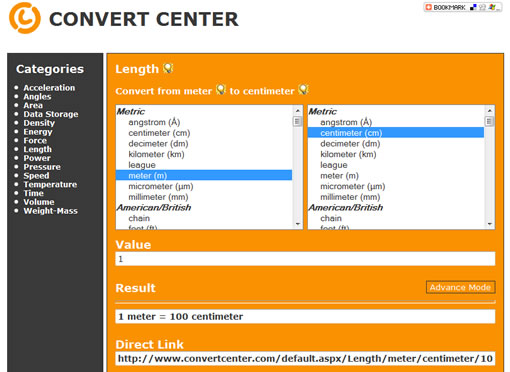
Task: Click the from list scroll down arrow
Action: pos(298,224)
